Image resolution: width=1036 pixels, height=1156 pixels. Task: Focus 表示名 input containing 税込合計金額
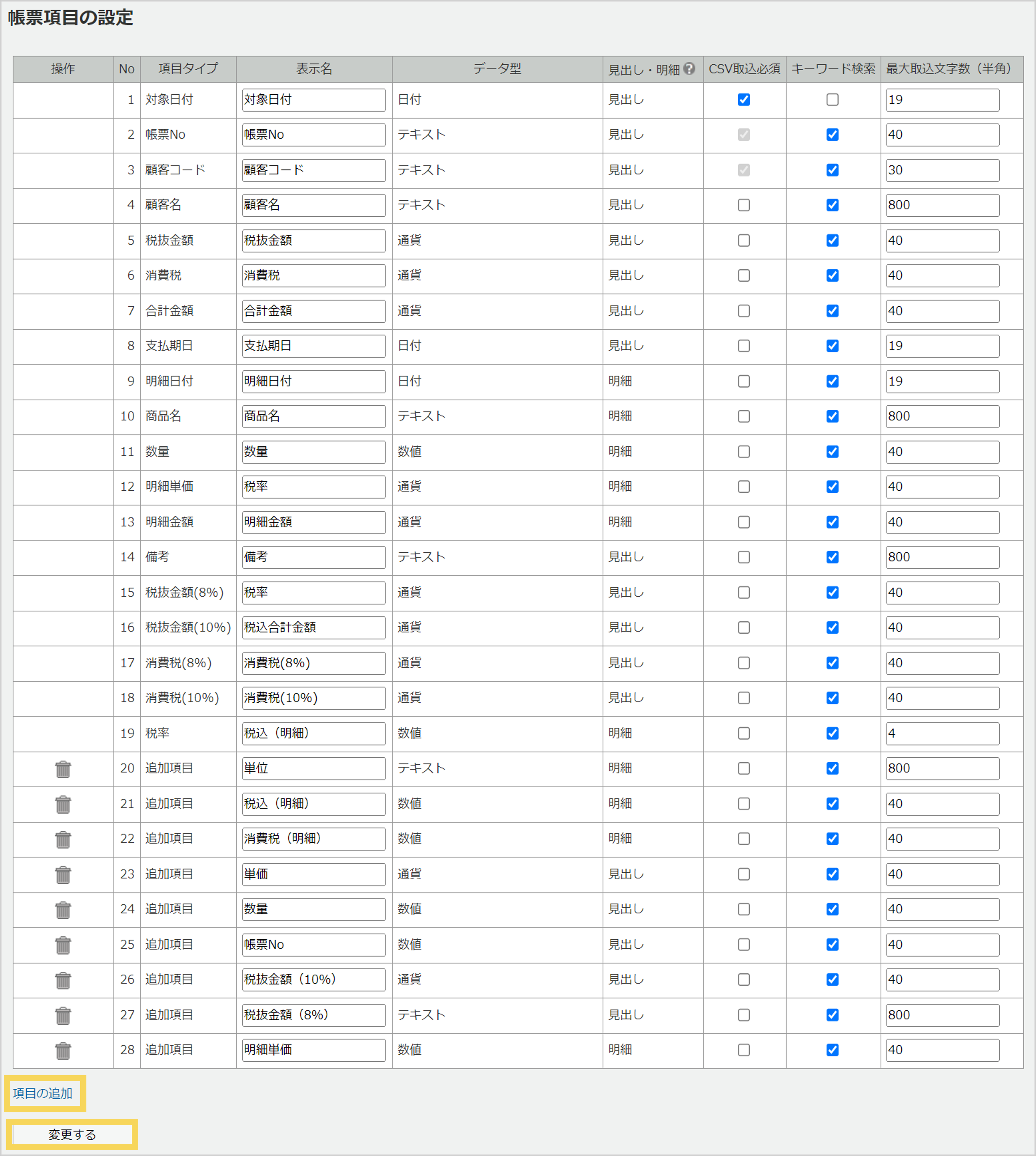click(314, 628)
